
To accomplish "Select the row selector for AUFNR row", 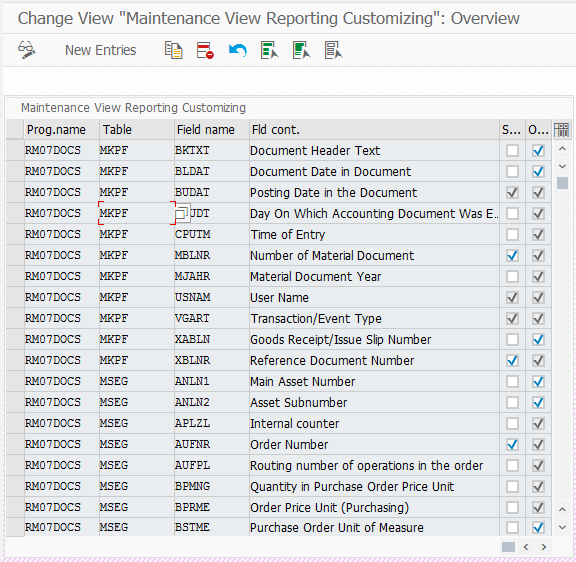I will point(15,444).
